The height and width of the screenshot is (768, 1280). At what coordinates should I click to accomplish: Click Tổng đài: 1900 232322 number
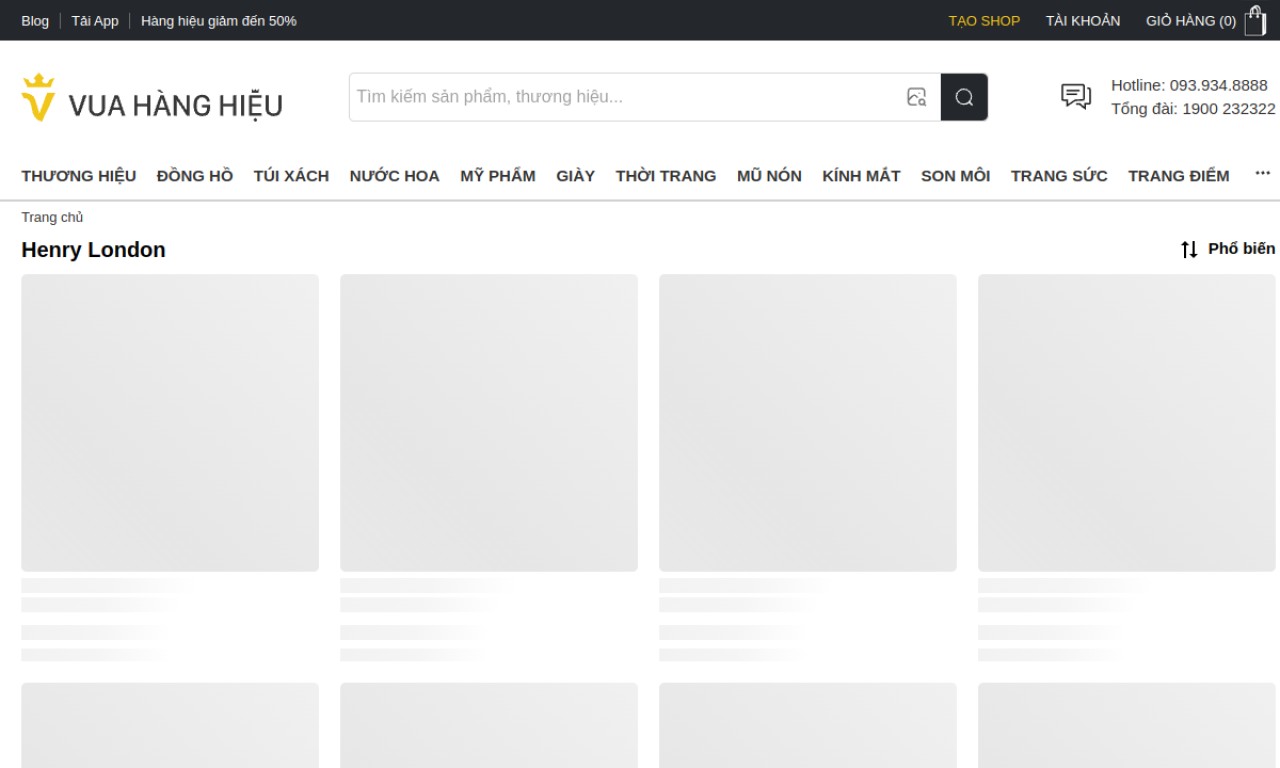point(1193,109)
